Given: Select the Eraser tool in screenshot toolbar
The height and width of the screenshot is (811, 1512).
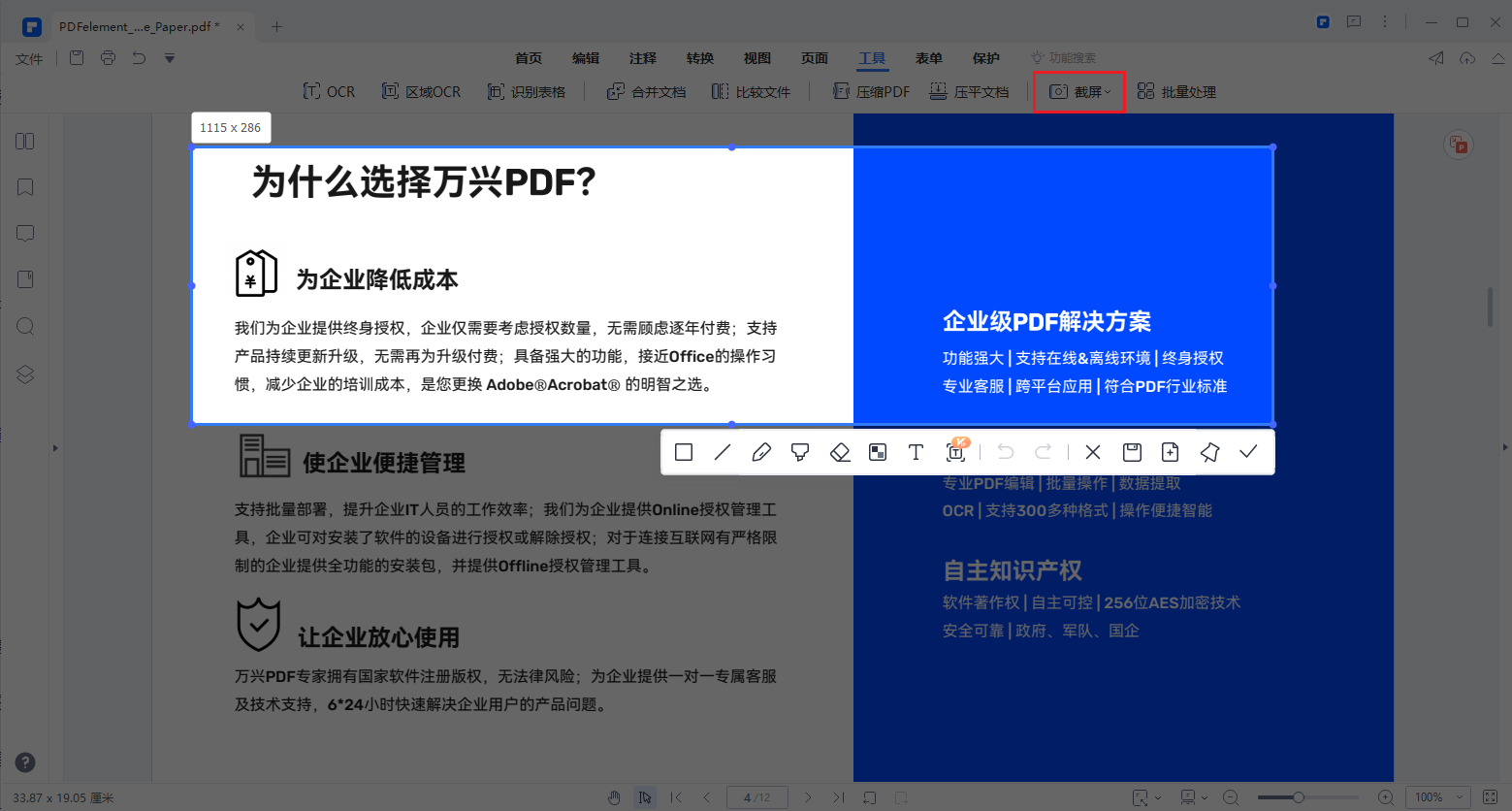Looking at the screenshot, I should pyautogui.click(x=840, y=451).
